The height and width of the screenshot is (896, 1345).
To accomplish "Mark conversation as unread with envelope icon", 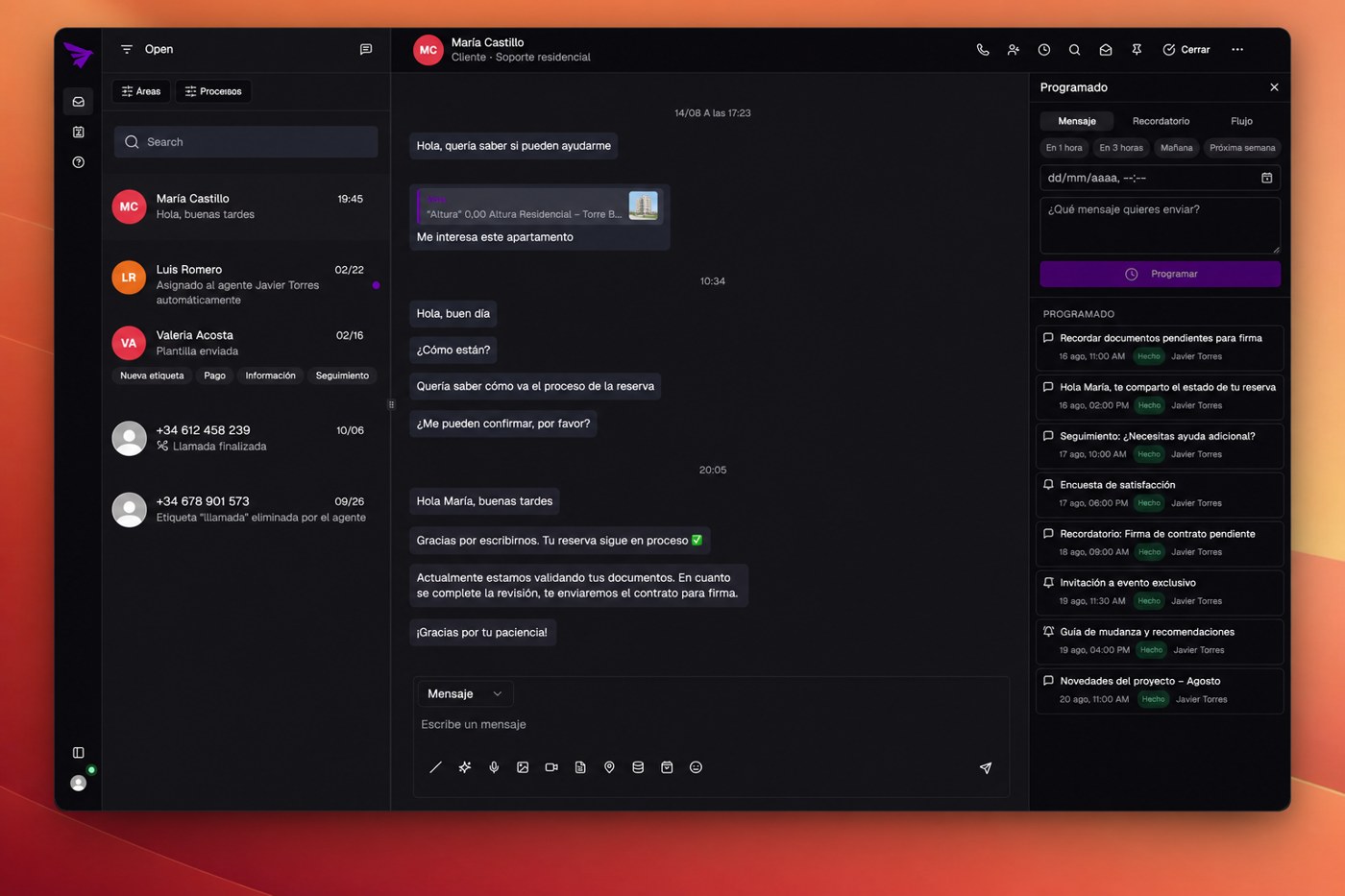I will pos(1106,50).
